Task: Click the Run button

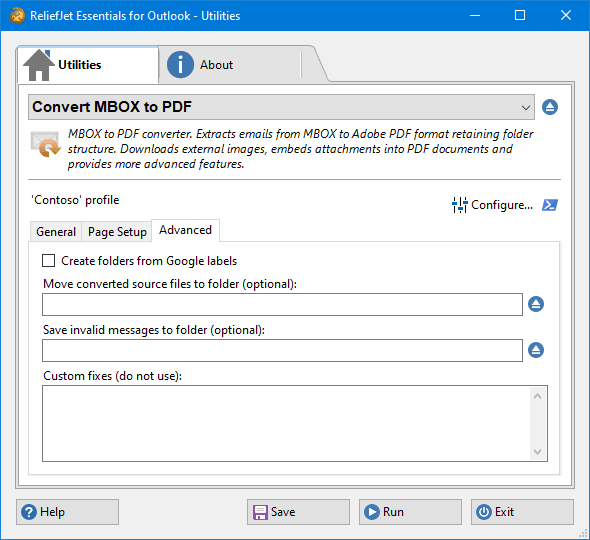Action: click(x=410, y=512)
